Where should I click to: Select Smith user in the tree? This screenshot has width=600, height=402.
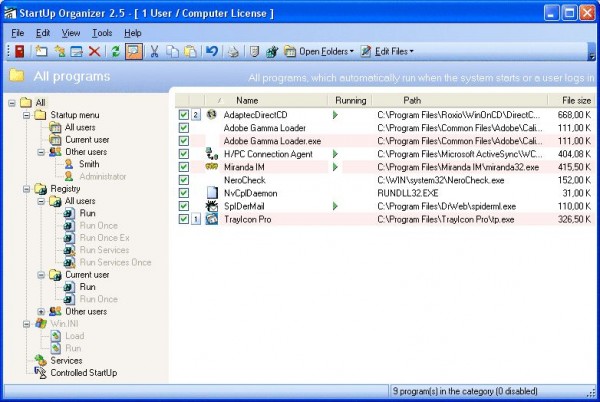tap(89, 164)
